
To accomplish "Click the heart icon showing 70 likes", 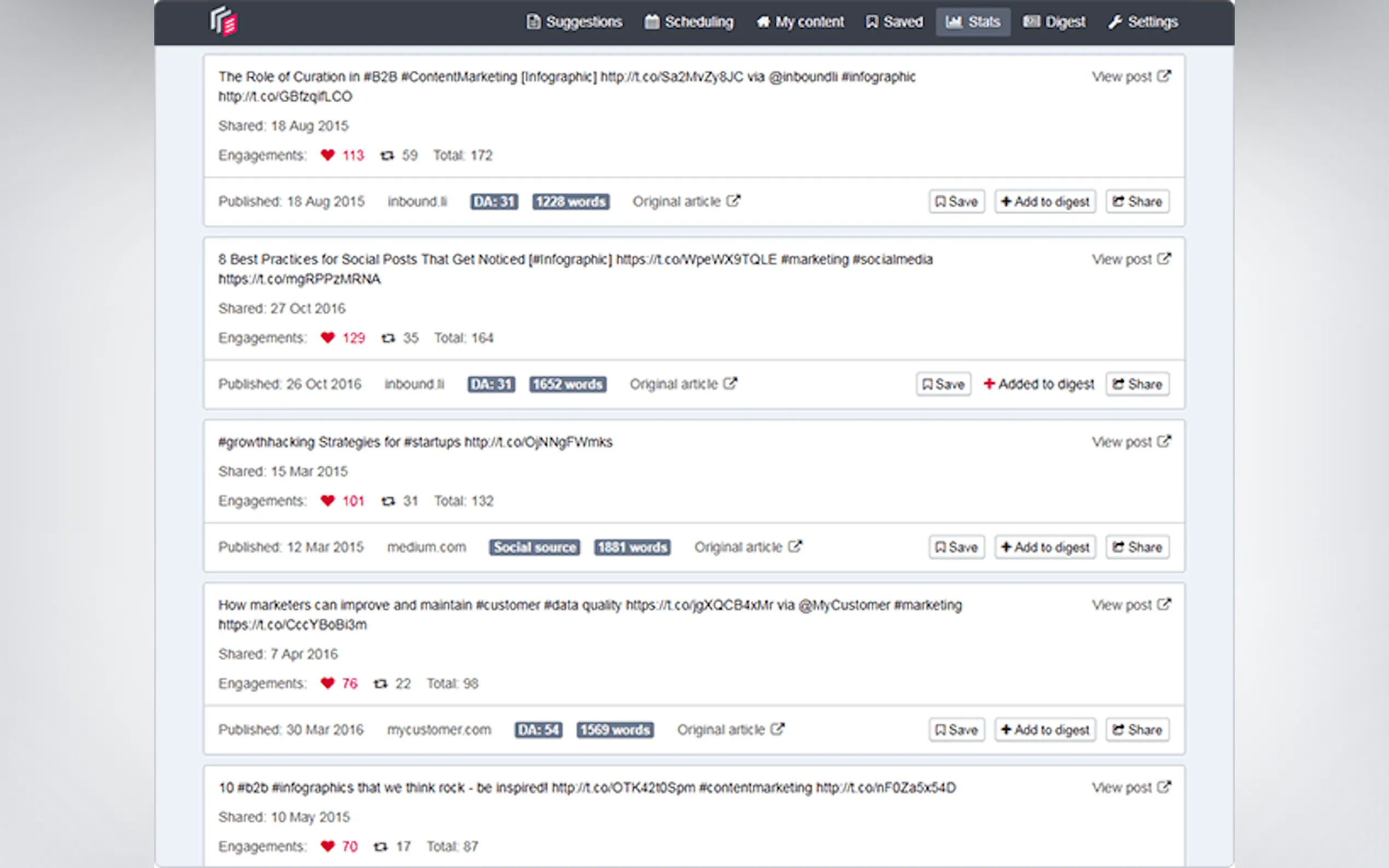I will [x=328, y=846].
